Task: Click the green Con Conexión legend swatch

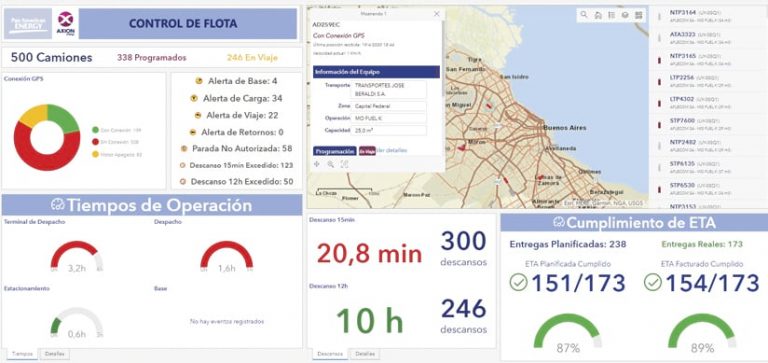Action: point(95,130)
